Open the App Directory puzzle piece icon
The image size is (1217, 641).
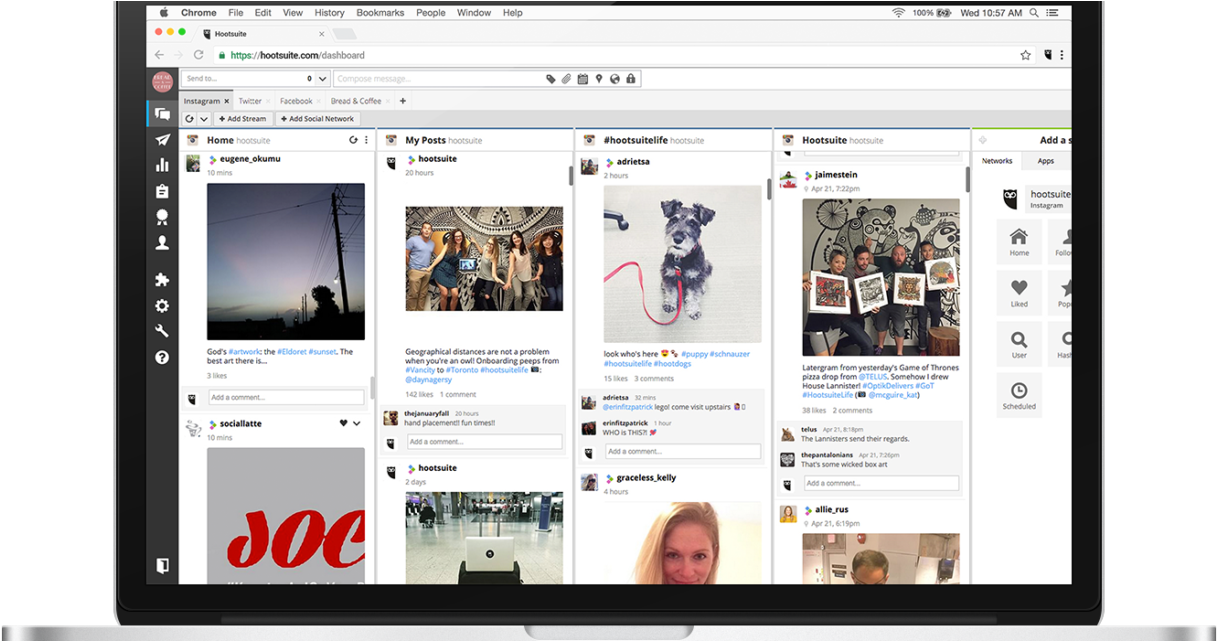162,281
